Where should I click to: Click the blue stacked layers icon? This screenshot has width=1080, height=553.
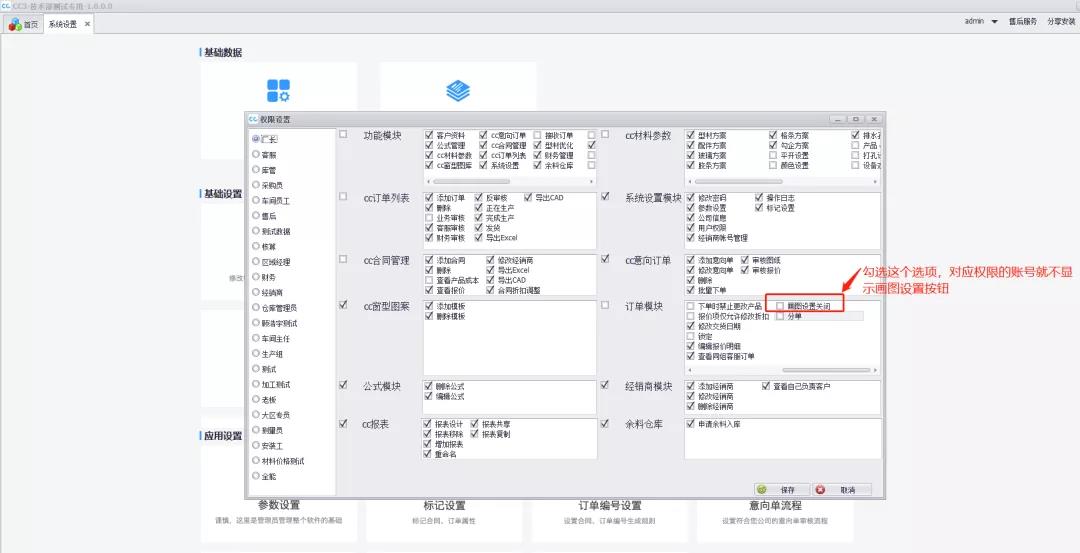pos(457,91)
